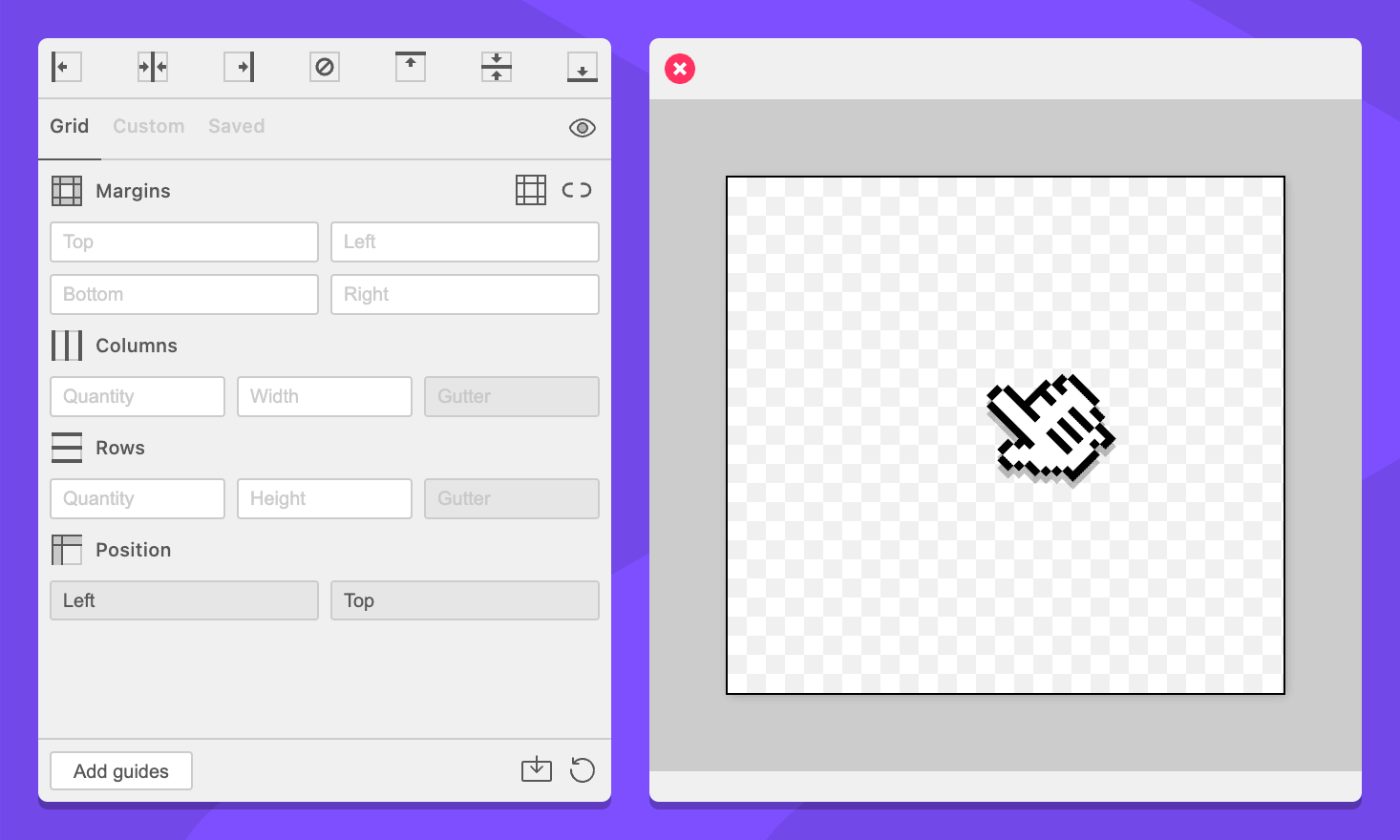This screenshot has width=1400, height=840.
Task: Toggle the margin link icon
Action: pyautogui.click(x=577, y=190)
